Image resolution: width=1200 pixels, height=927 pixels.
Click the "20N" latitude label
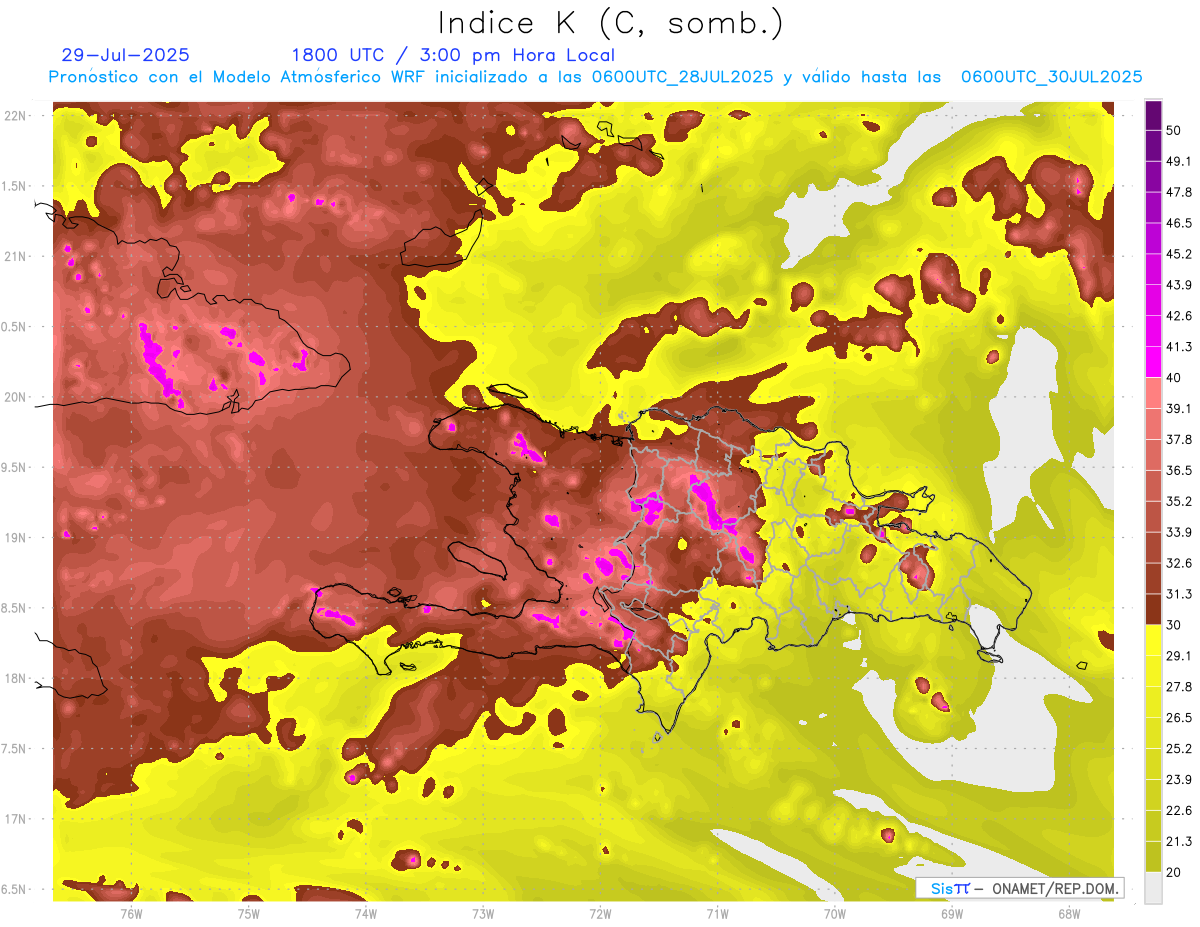pyautogui.click(x=16, y=397)
